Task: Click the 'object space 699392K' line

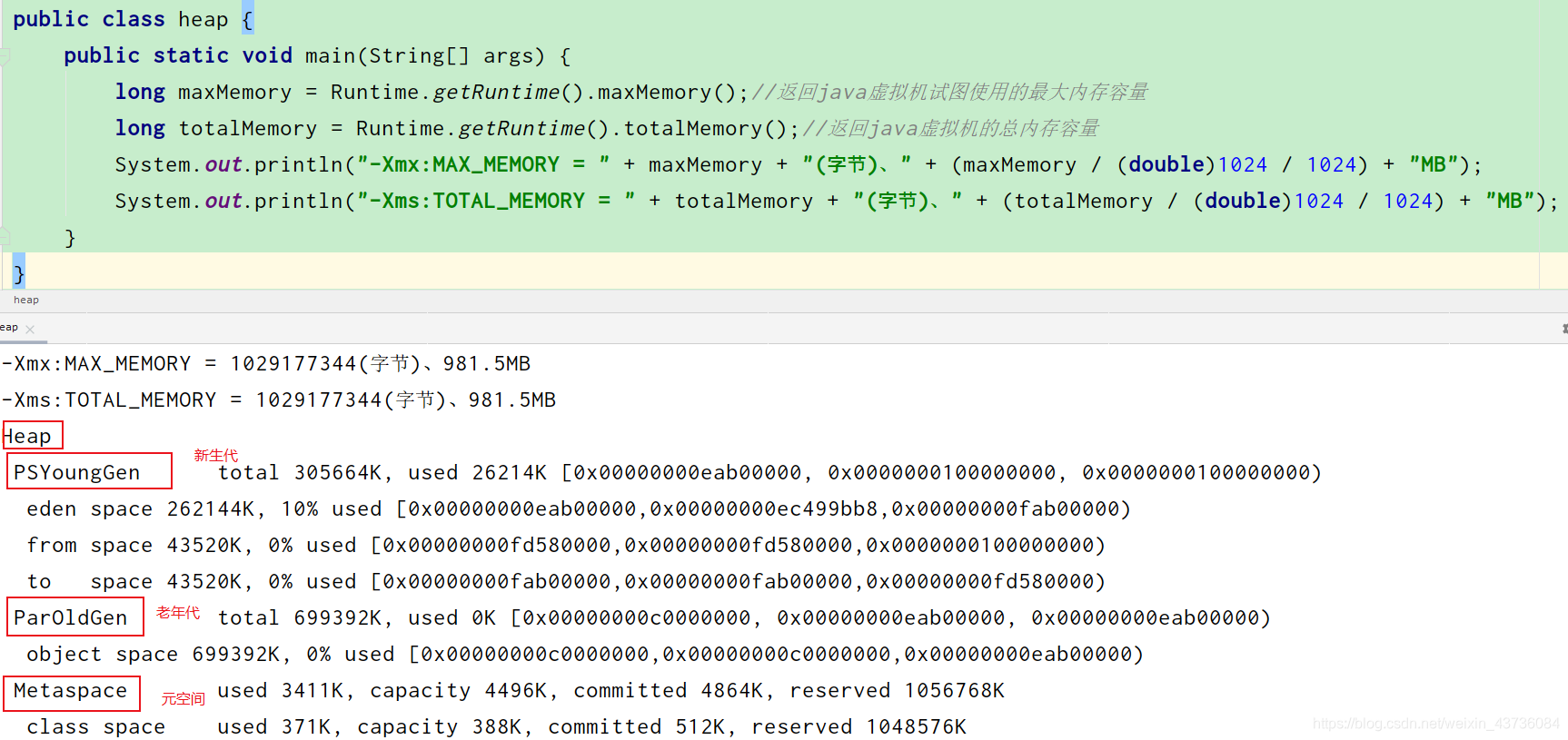Action: click(585, 655)
